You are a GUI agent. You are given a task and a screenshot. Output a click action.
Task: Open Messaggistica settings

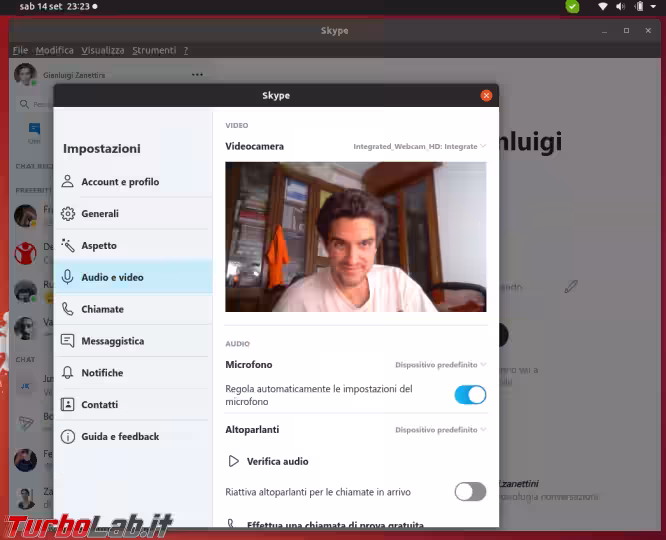coord(133,341)
